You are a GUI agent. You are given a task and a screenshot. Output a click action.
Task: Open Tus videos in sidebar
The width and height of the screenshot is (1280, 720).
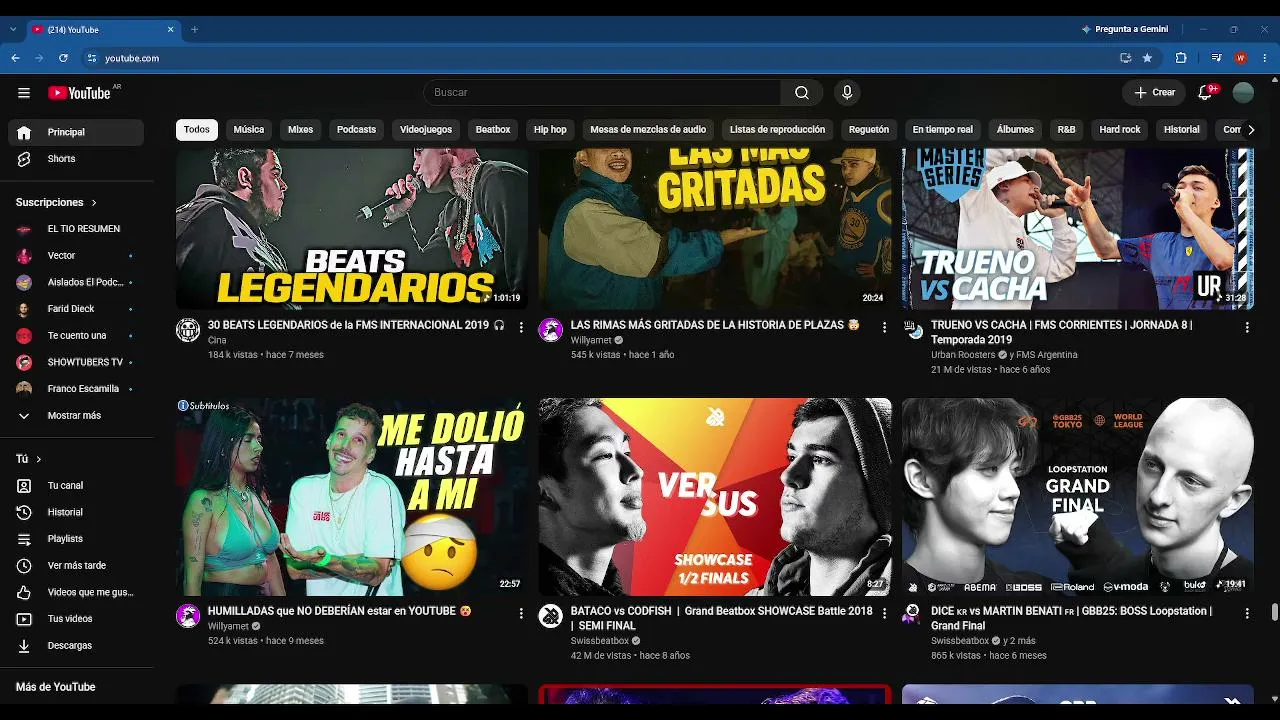click(x=76, y=619)
